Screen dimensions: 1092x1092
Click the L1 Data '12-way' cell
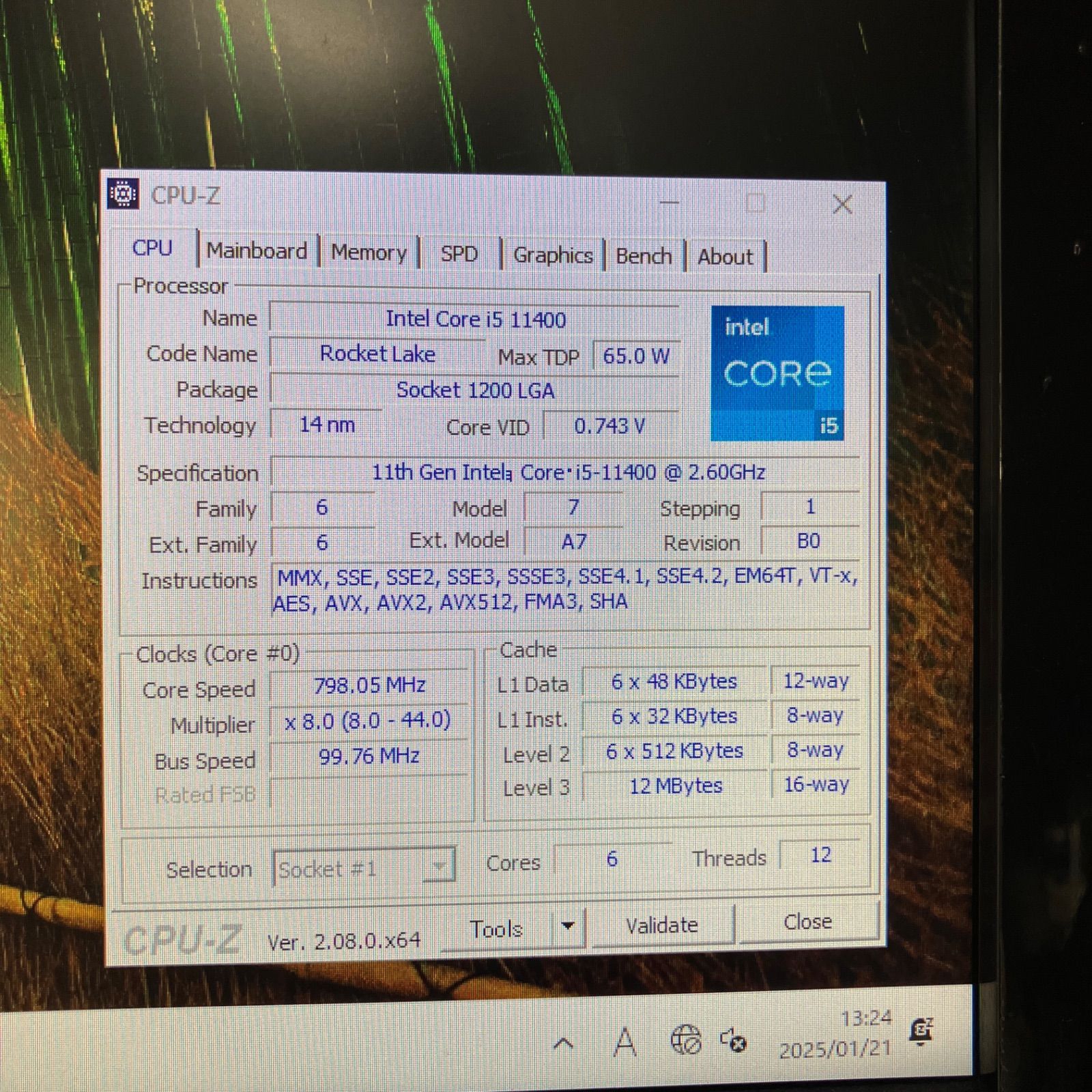coord(816,681)
